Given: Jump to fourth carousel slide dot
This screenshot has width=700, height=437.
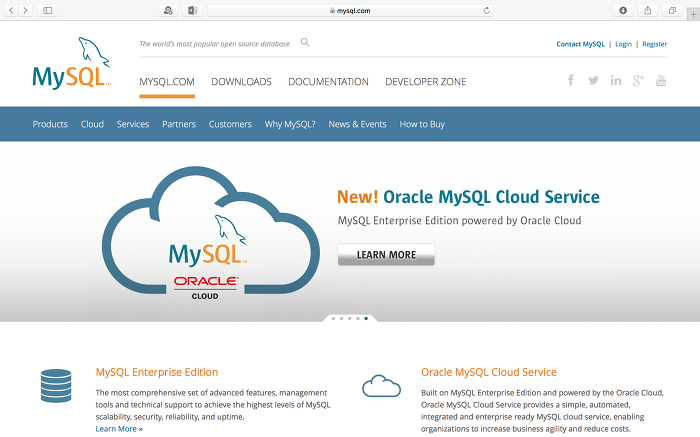Looking at the screenshot, I should [x=358, y=318].
